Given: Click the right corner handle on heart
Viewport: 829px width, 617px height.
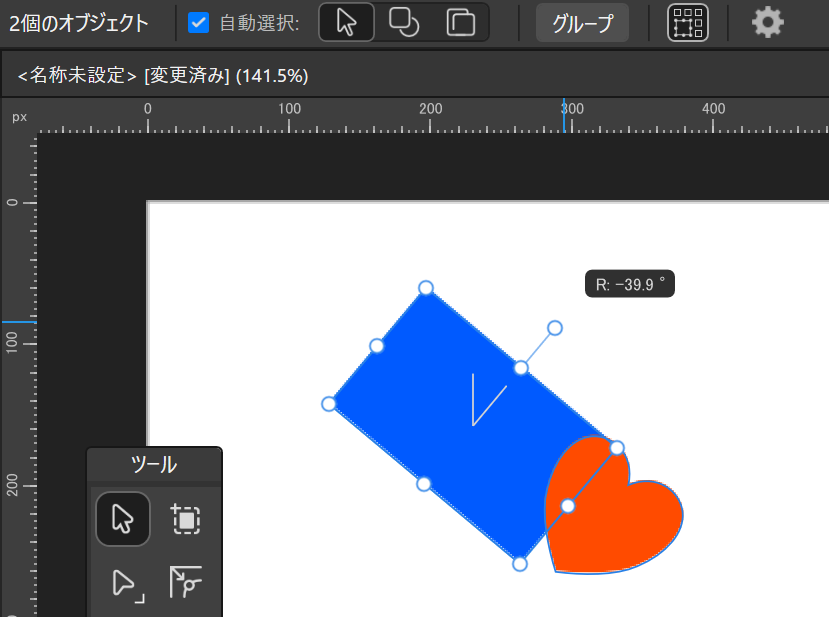Looking at the screenshot, I should 617,448.
